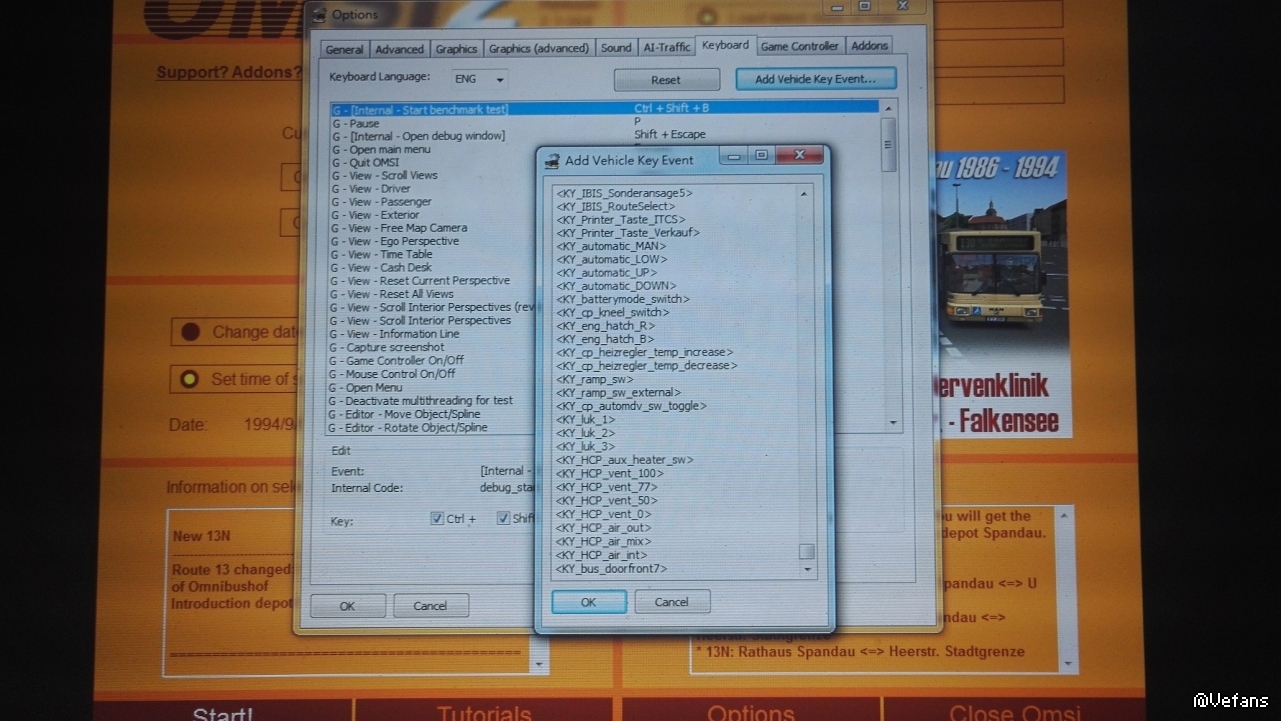The width and height of the screenshot is (1281, 721).
Task: Click Cancel in the Options window
Action: pyautogui.click(x=431, y=606)
